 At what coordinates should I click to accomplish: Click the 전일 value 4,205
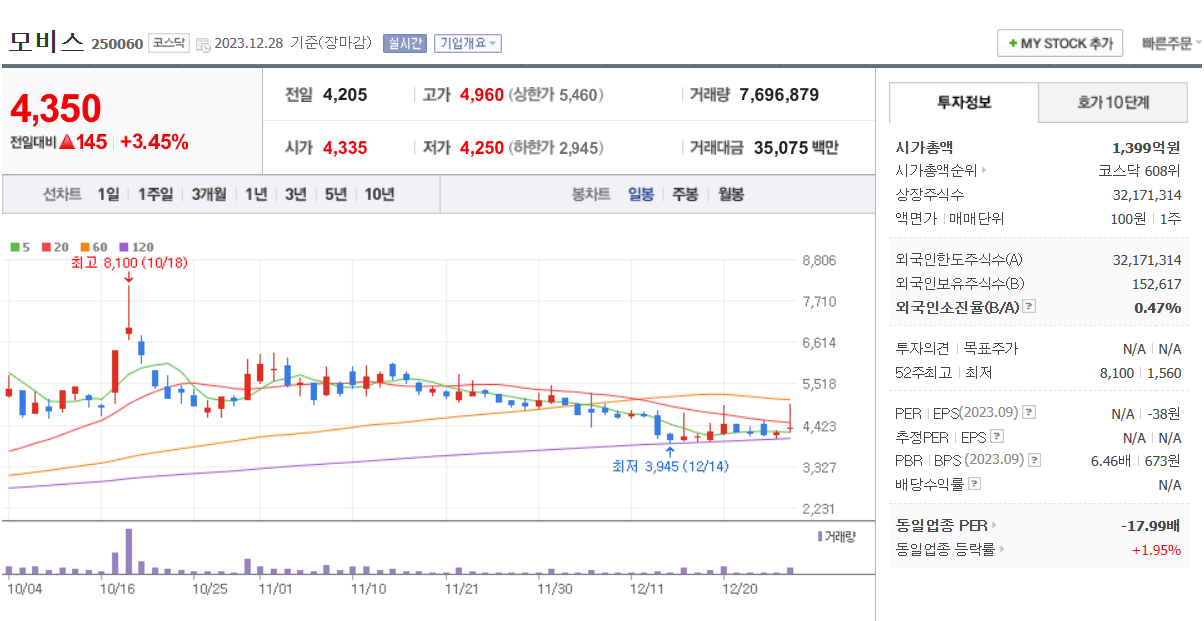coord(345,95)
